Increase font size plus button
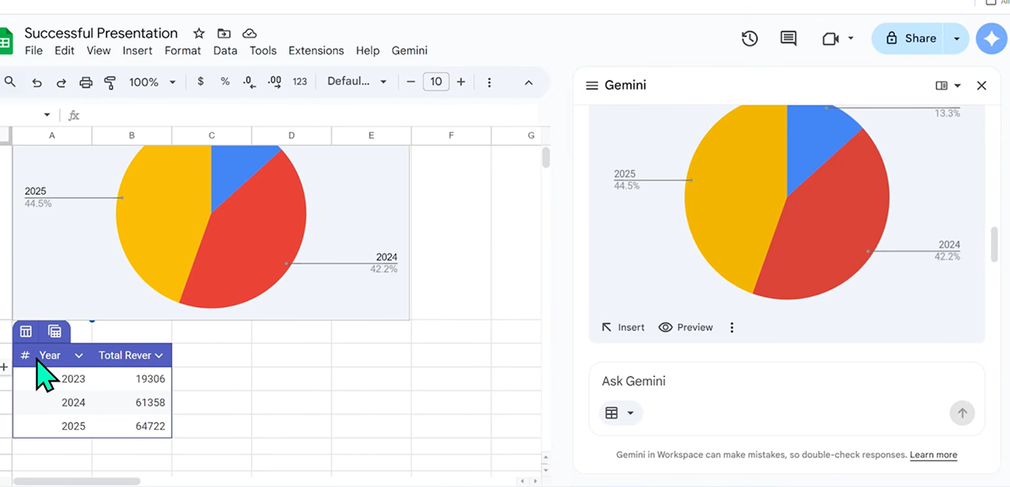Viewport: 1010px width, 487px height. pos(461,82)
